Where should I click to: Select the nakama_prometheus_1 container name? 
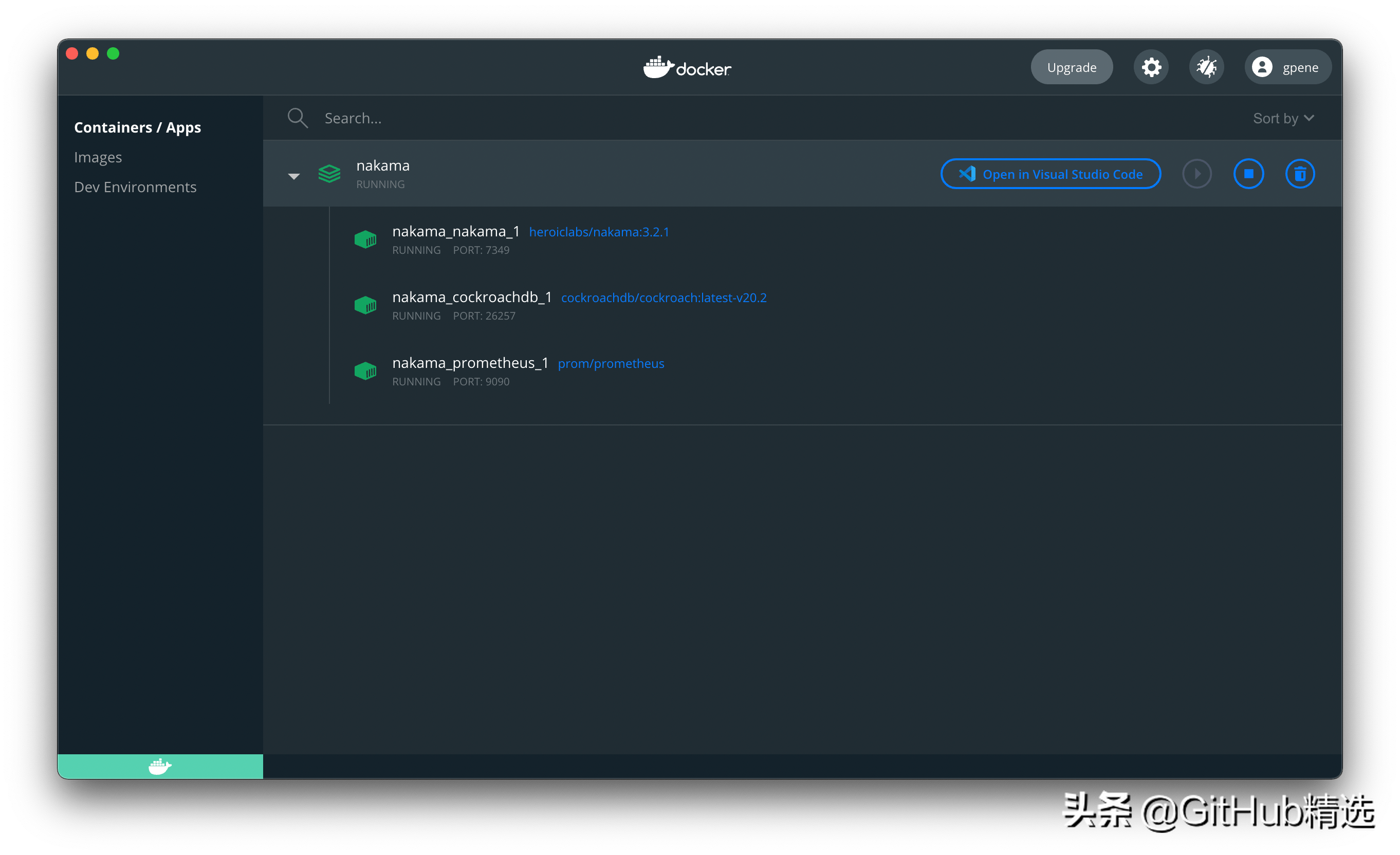tap(470, 363)
